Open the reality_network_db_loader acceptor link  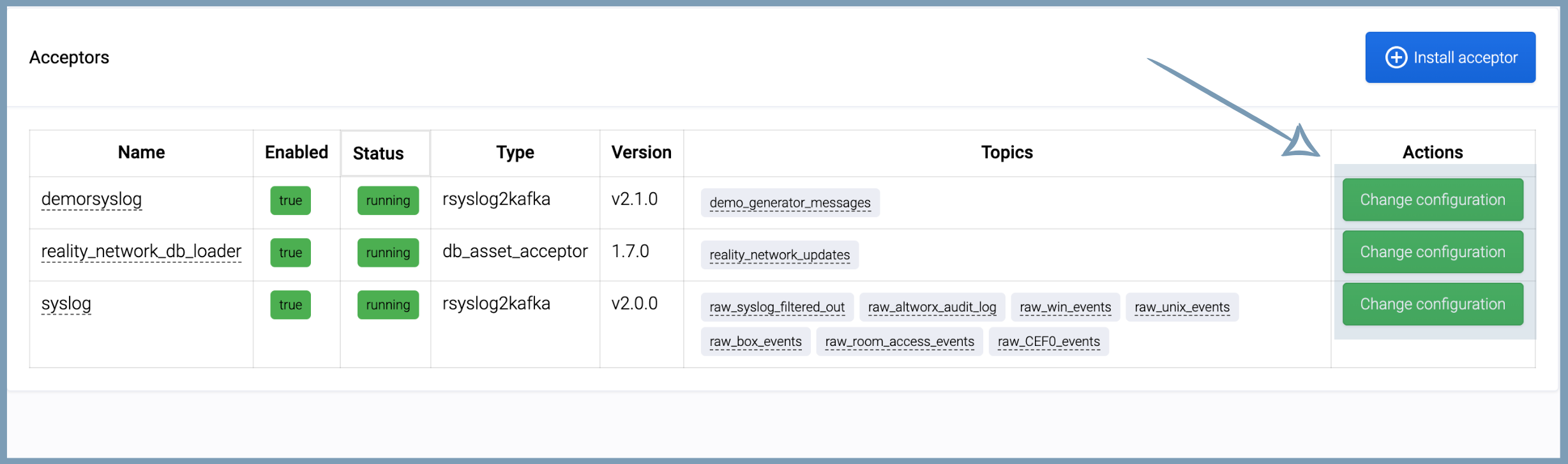click(141, 251)
